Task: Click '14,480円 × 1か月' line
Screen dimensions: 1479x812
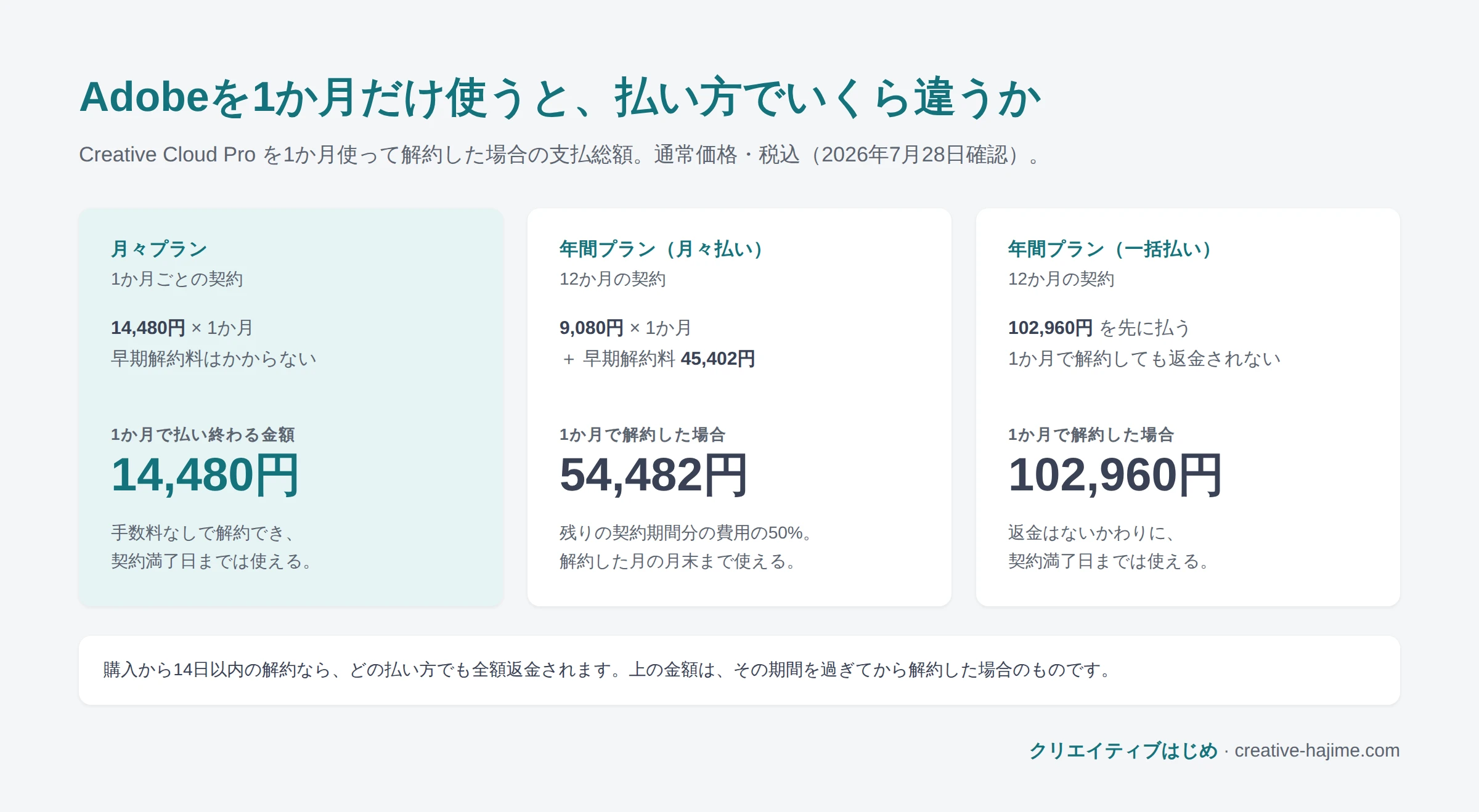Action: click(x=182, y=328)
